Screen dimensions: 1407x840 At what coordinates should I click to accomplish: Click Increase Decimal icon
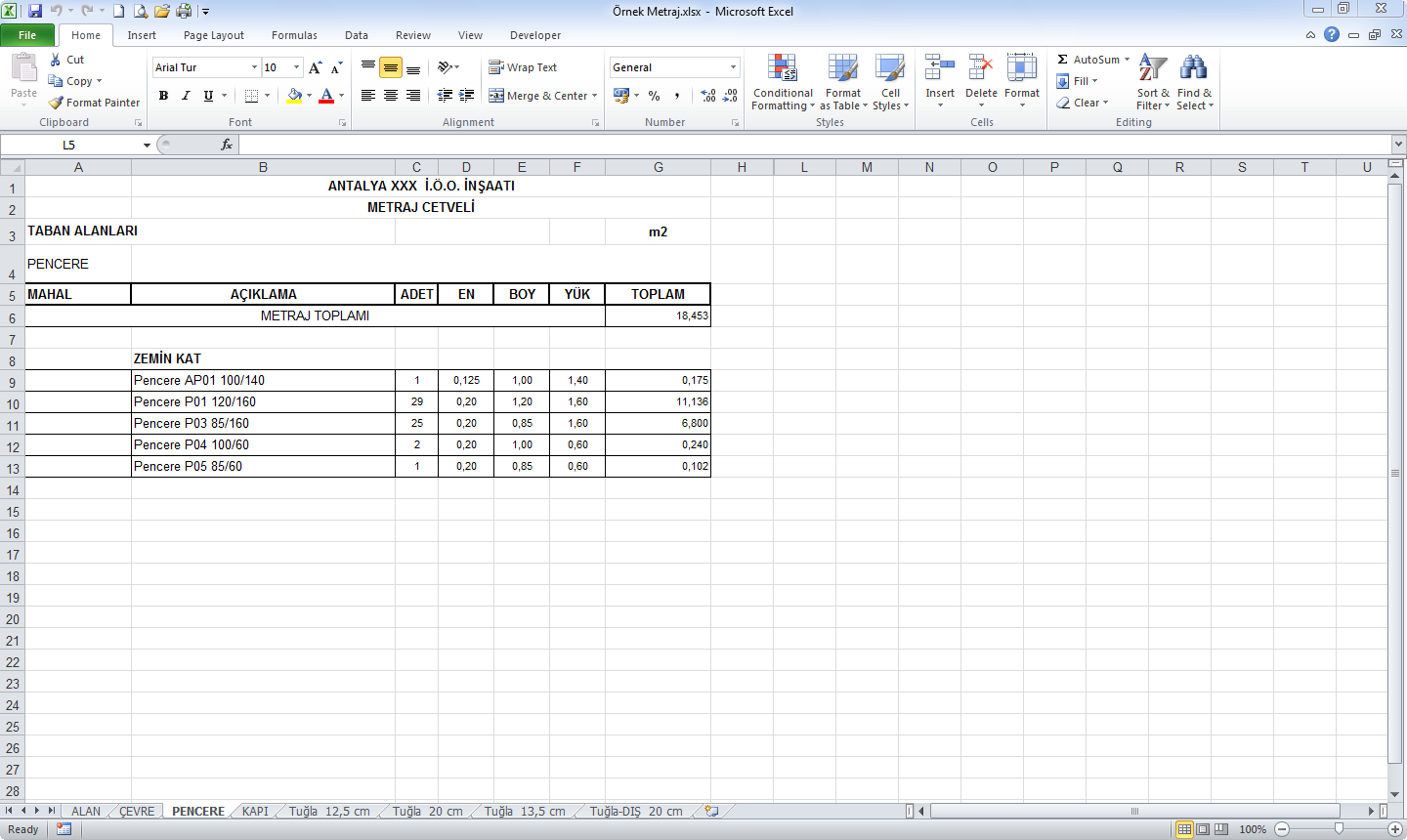pos(708,96)
